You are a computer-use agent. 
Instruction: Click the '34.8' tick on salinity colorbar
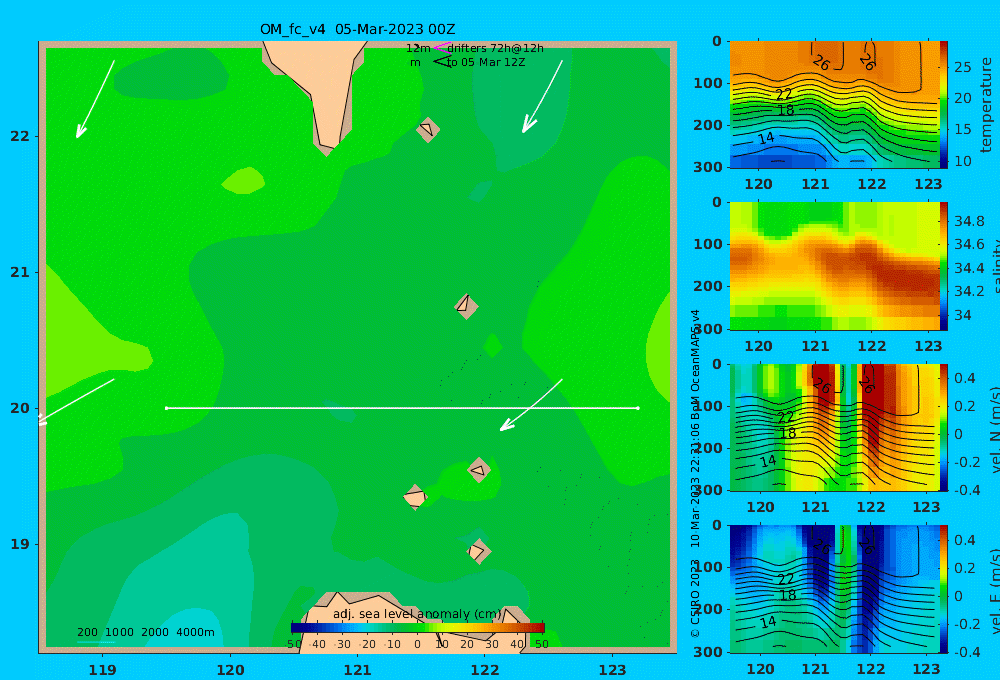[x=969, y=221]
